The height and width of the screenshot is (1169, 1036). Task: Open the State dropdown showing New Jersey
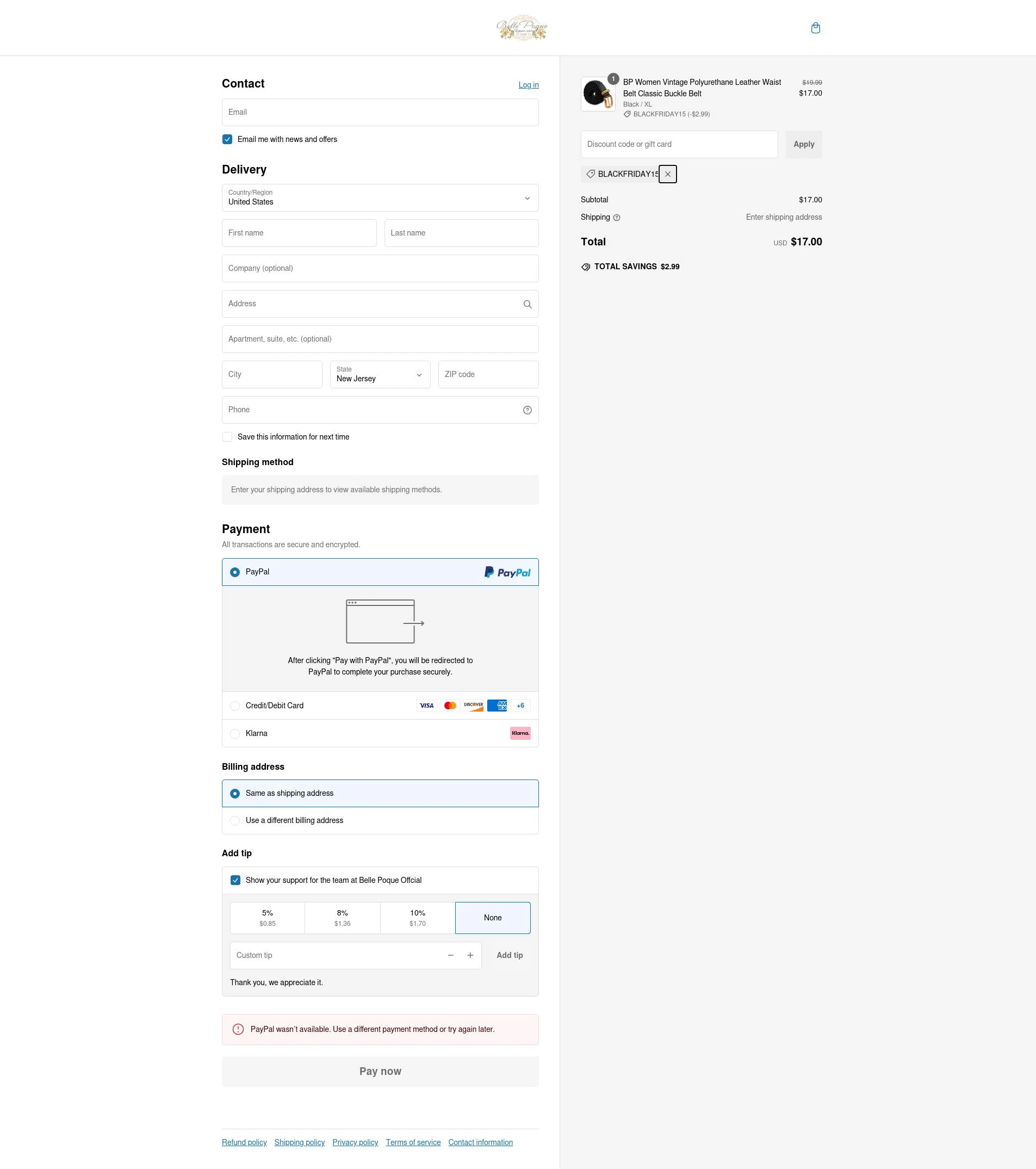[380, 375]
